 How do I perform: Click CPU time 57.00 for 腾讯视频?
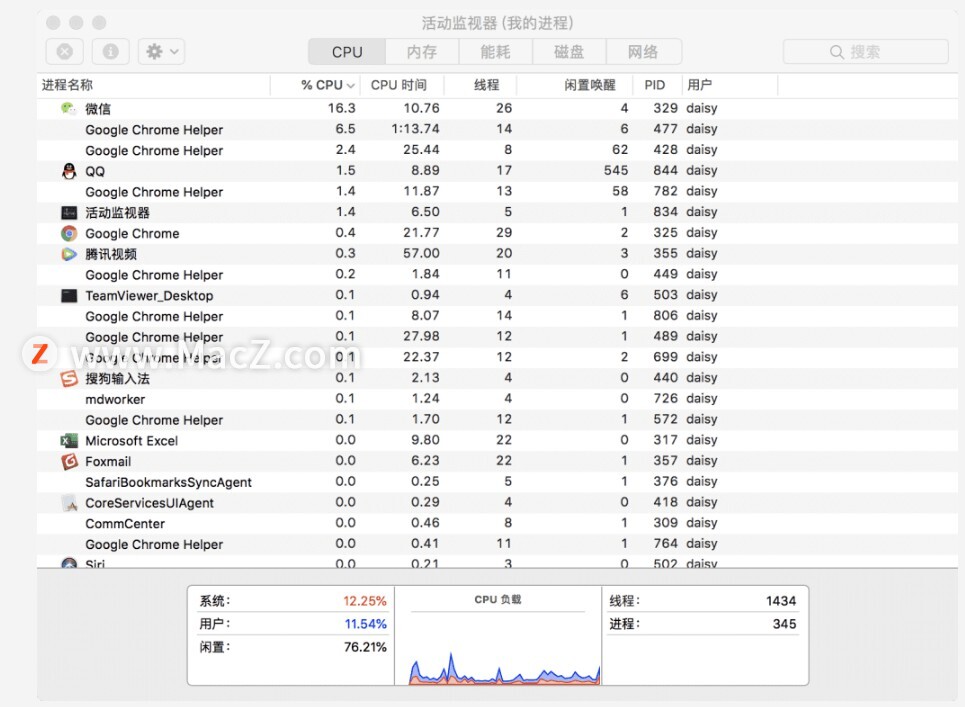click(422, 254)
